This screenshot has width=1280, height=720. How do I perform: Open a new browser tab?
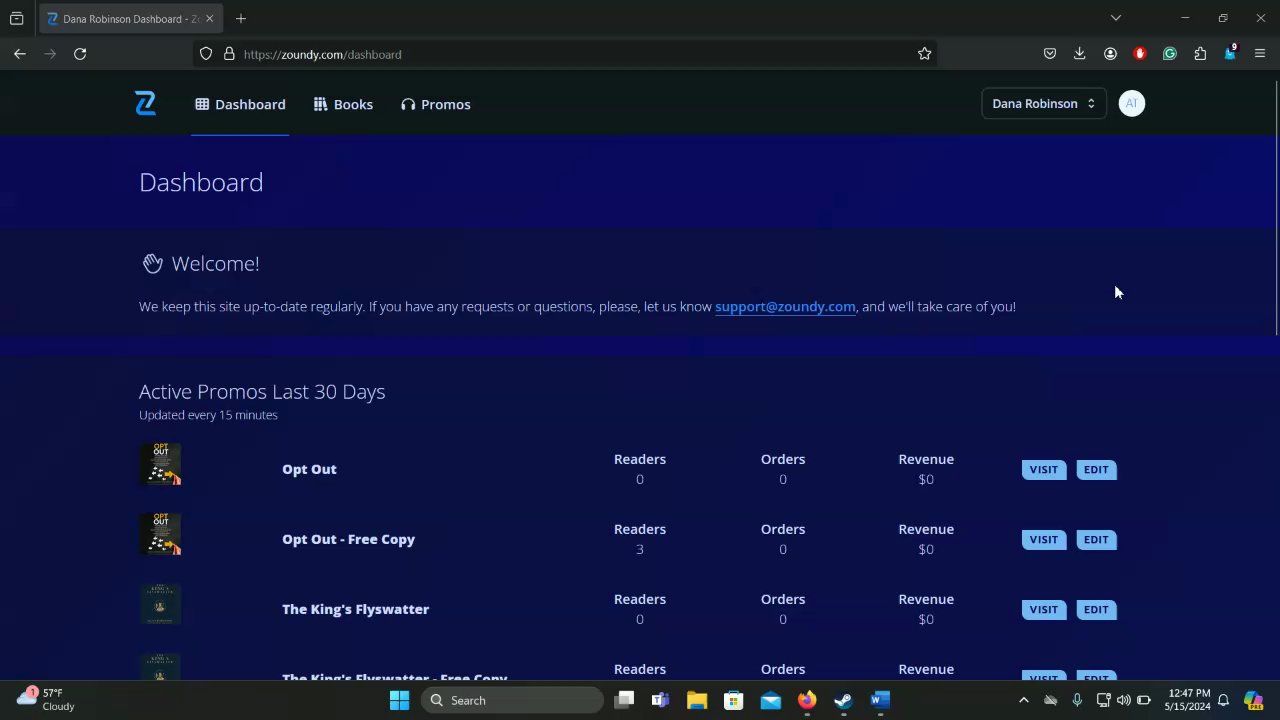pyautogui.click(x=241, y=18)
